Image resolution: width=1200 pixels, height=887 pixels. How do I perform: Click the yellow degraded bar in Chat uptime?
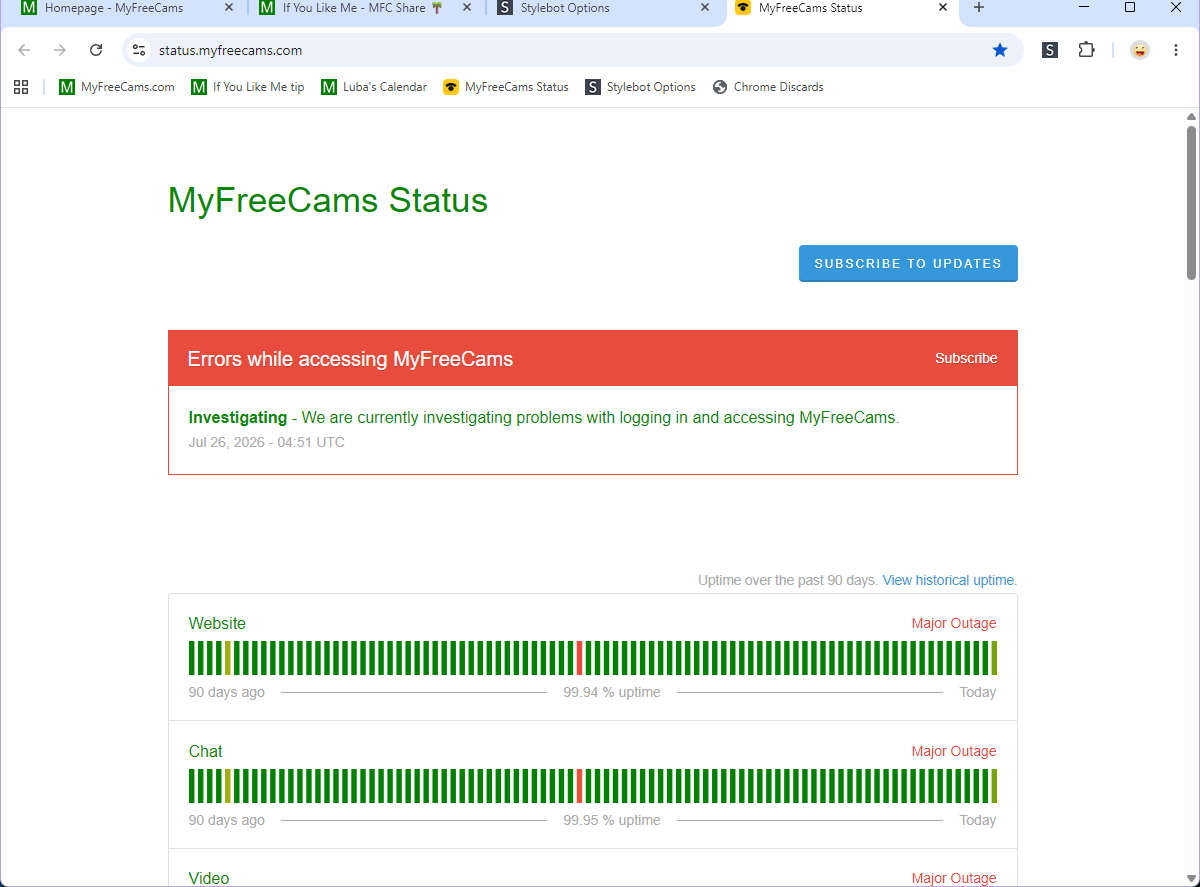click(x=228, y=786)
